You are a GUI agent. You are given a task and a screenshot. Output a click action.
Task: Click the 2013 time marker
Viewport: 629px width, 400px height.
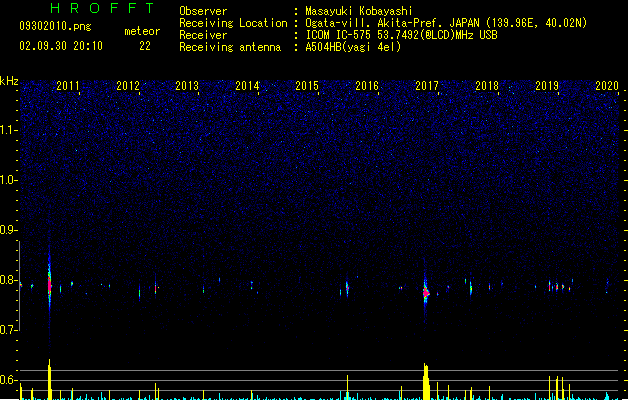point(187,86)
